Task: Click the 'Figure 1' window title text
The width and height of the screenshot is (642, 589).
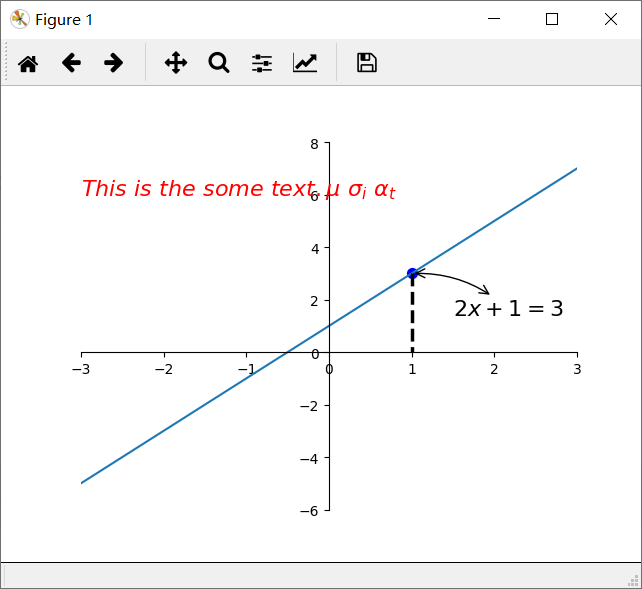Action: tap(64, 20)
